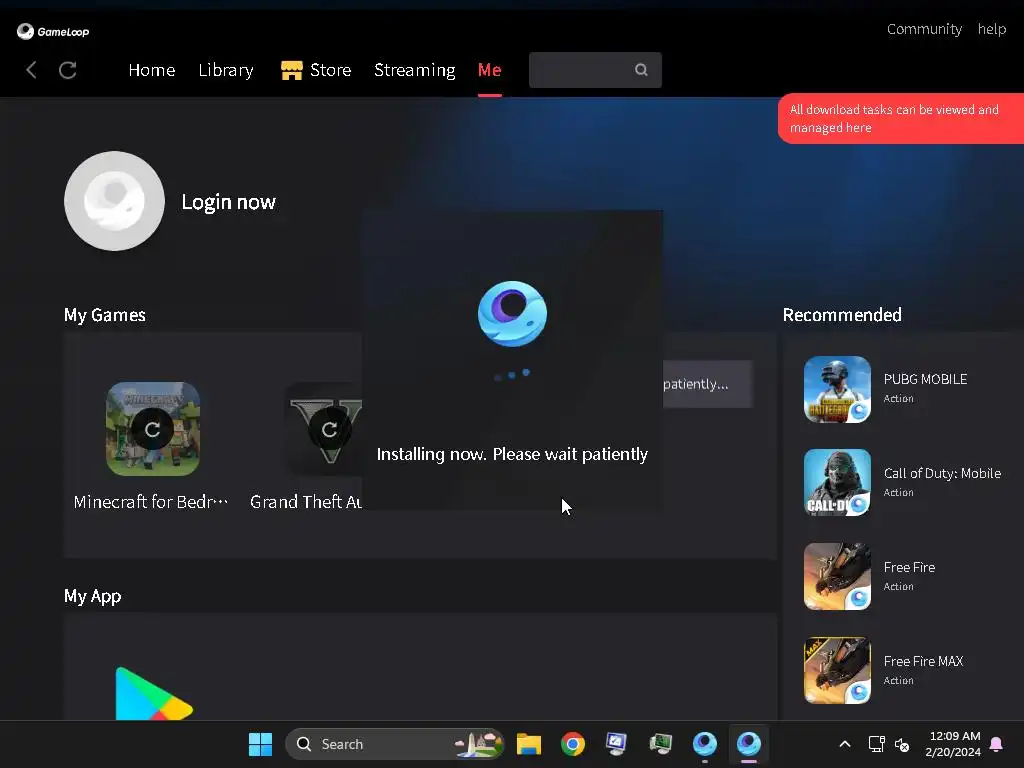Click the red download tasks tooltip
Image resolution: width=1024 pixels, height=768 pixels.
901,118
